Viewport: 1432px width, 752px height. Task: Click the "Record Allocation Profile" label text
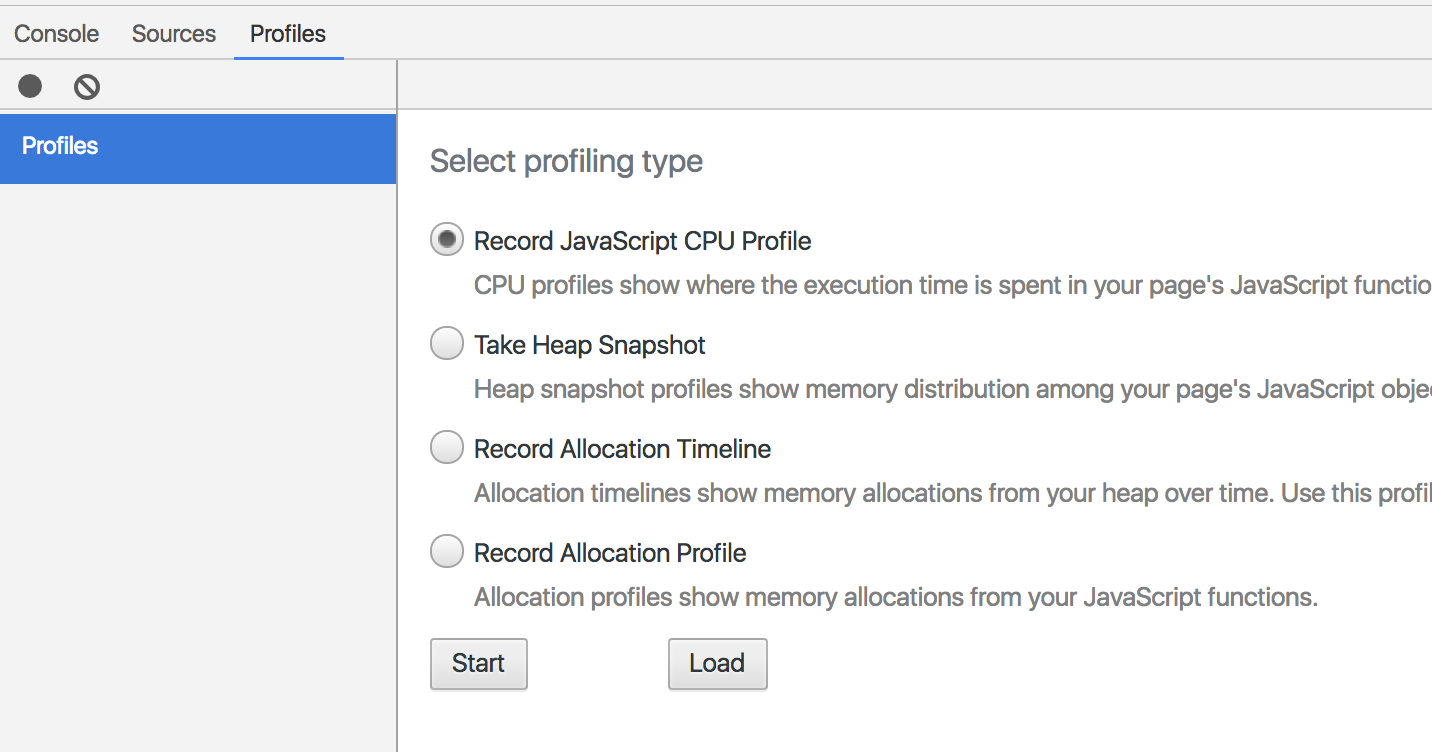click(610, 554)
